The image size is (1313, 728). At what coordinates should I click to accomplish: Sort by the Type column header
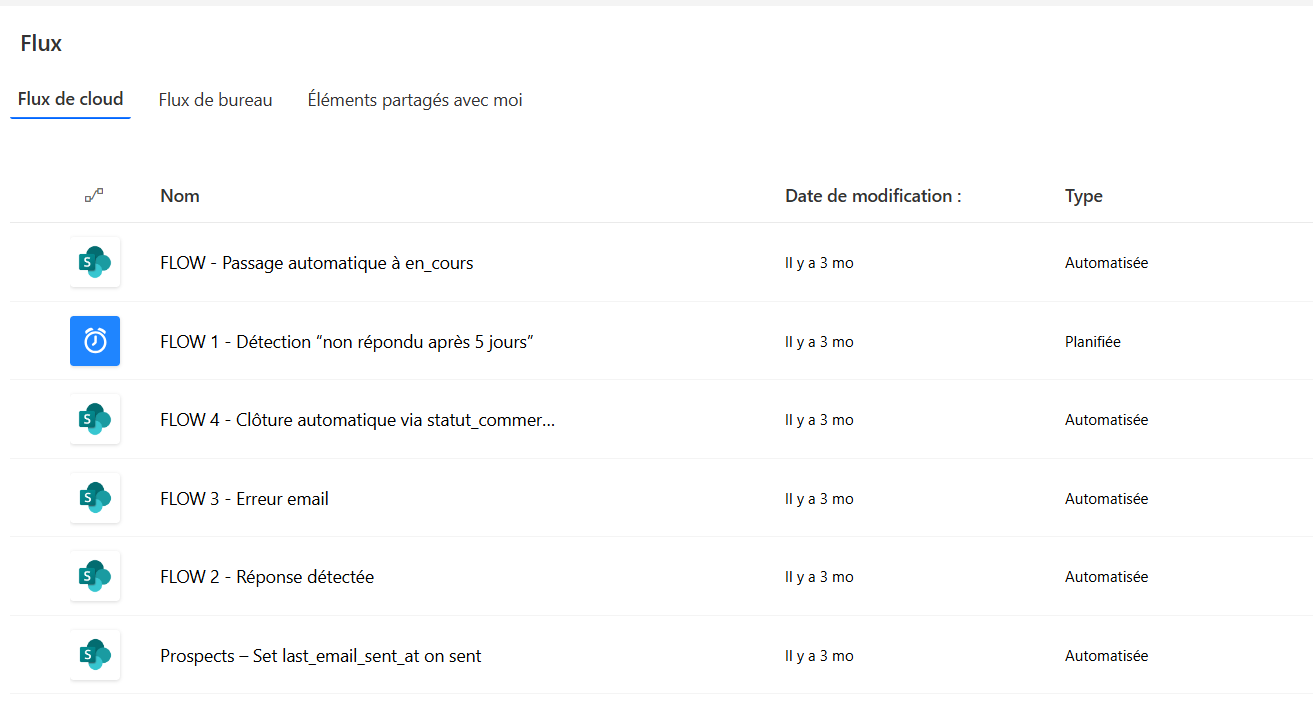[1084, 196]
